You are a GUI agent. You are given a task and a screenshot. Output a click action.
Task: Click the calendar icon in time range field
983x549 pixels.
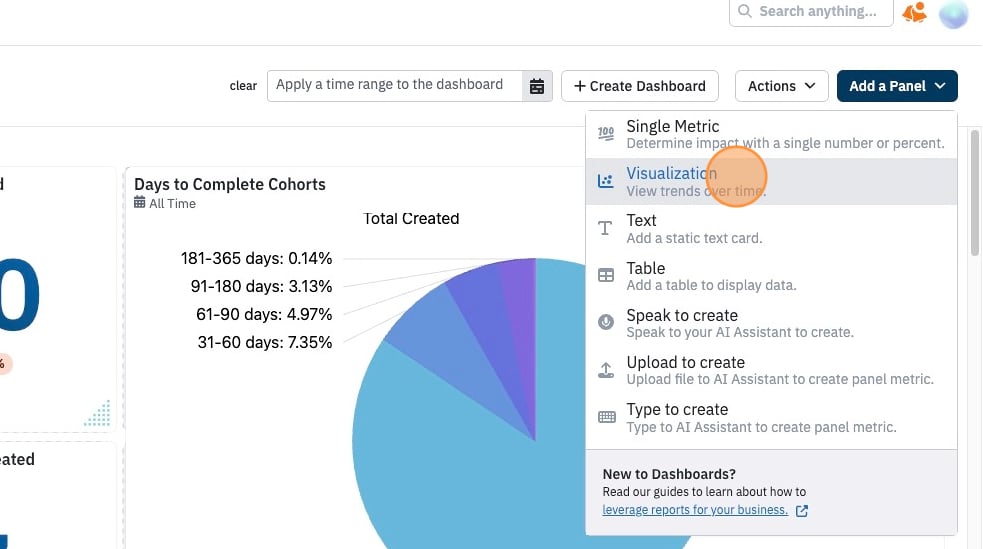pos(537,86)
